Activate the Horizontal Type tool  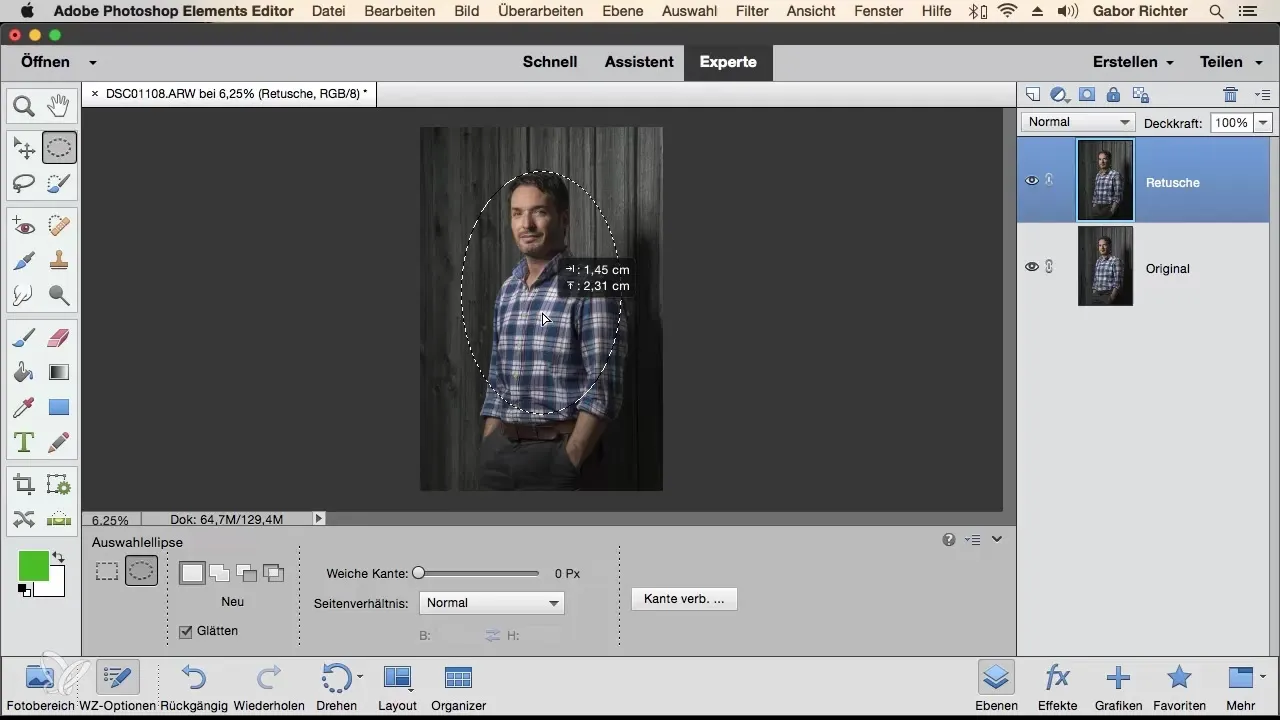pyautogui.click(x=24, y=441)
